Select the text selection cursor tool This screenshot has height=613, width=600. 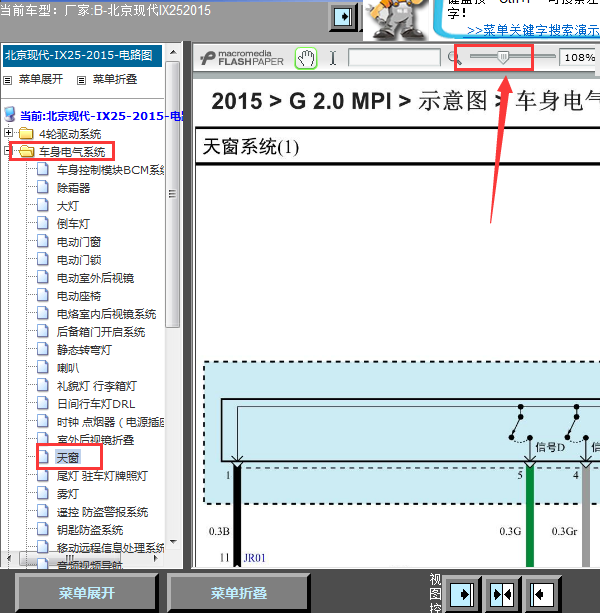click(x=333, y=58)
